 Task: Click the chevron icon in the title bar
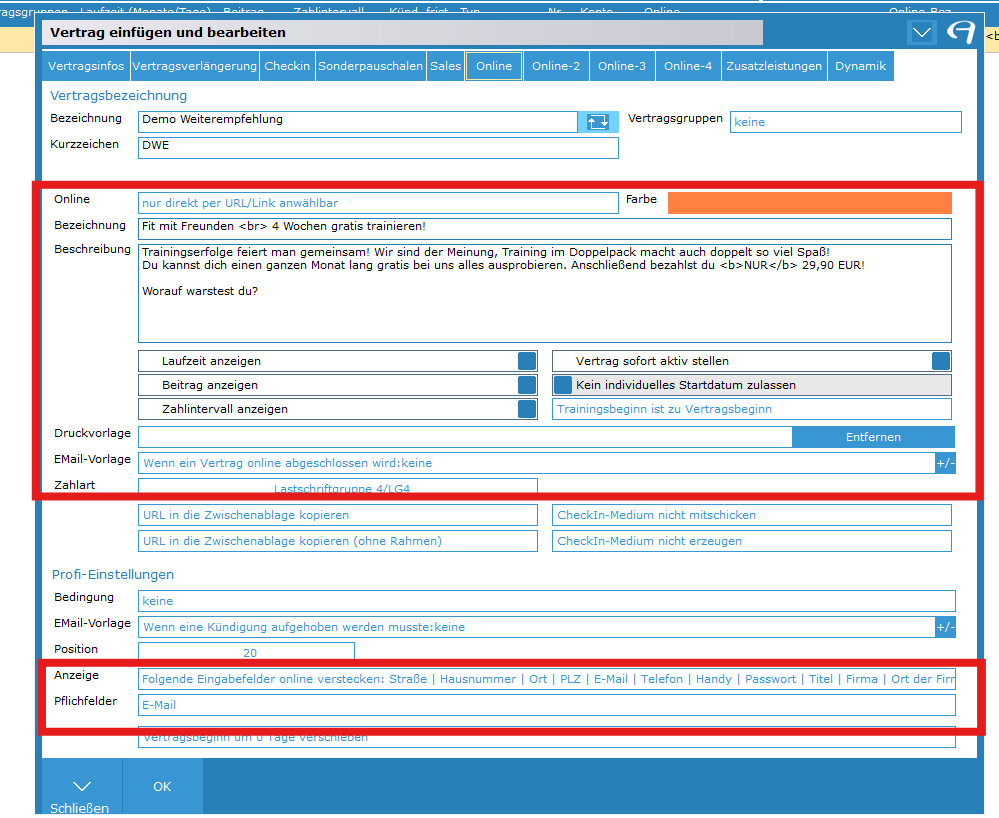click(921, 33)
